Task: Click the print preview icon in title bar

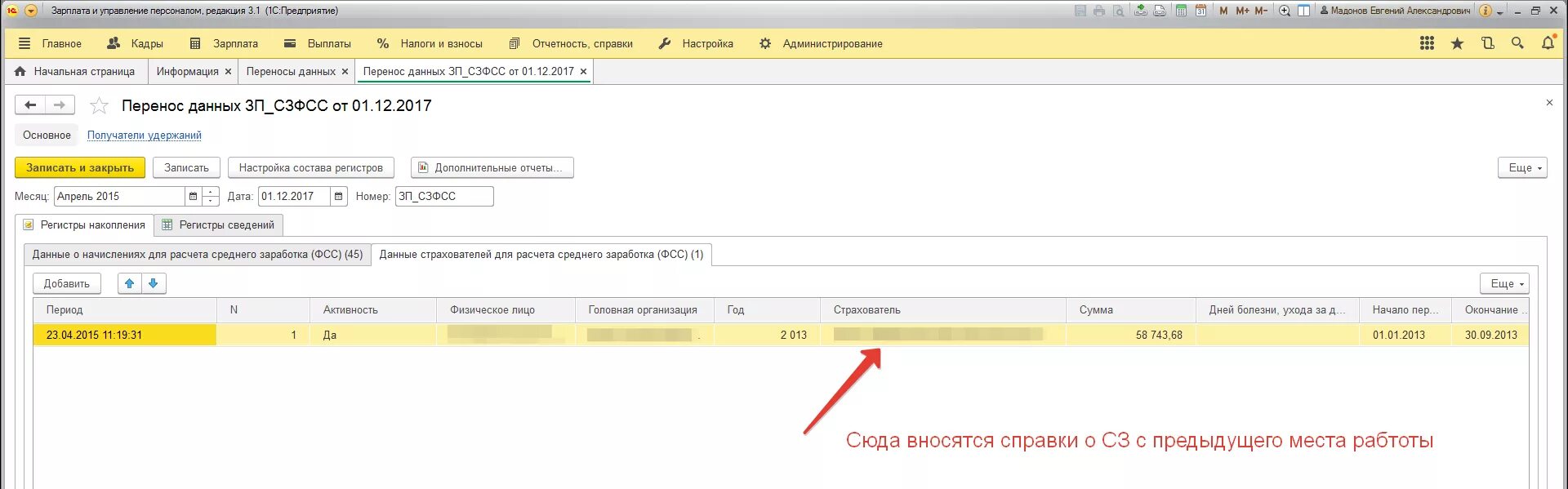Action: point(1119,11)
